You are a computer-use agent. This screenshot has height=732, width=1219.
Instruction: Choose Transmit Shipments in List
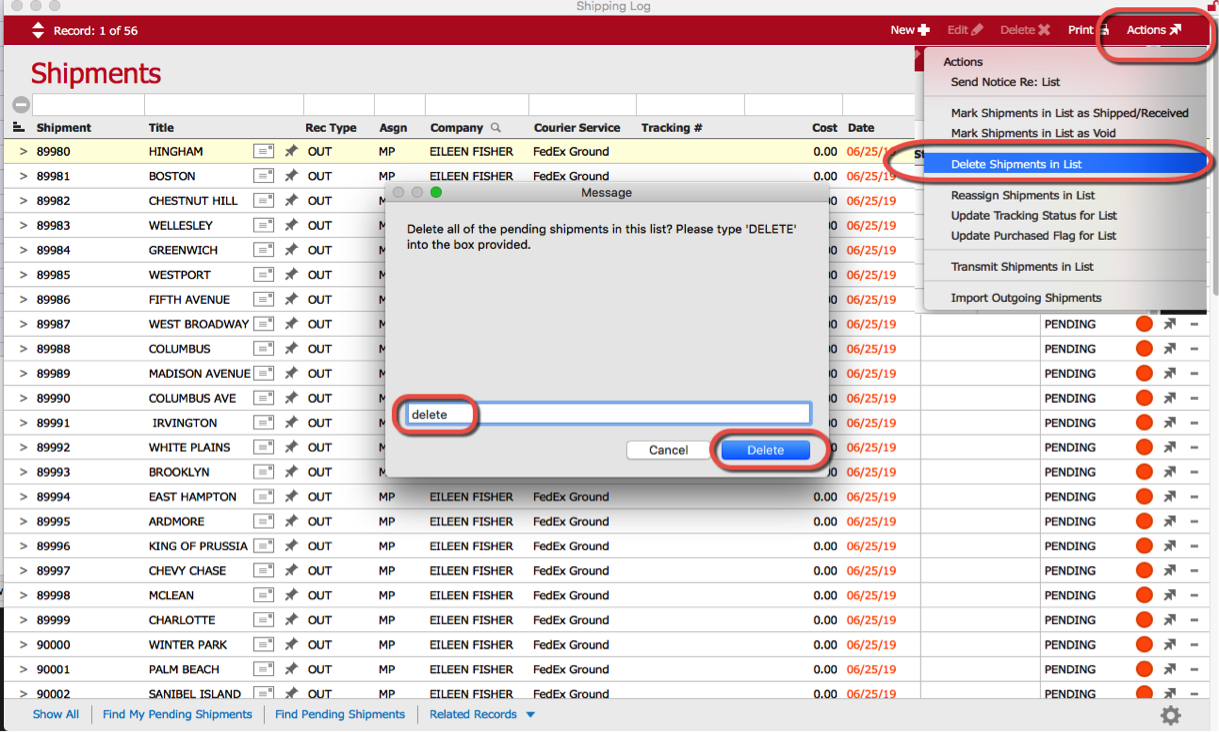coord(1022,266)
